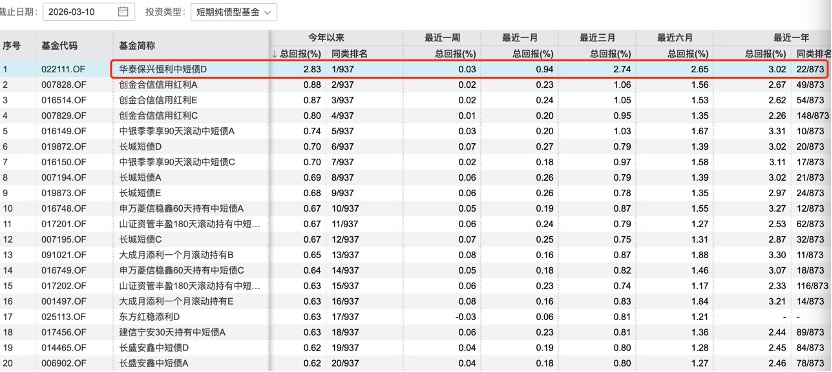Image resolution: width=832 pixels, height=372 pixels.
Task: Click the 最近一周 总回报(%) header
Action: 455,54
